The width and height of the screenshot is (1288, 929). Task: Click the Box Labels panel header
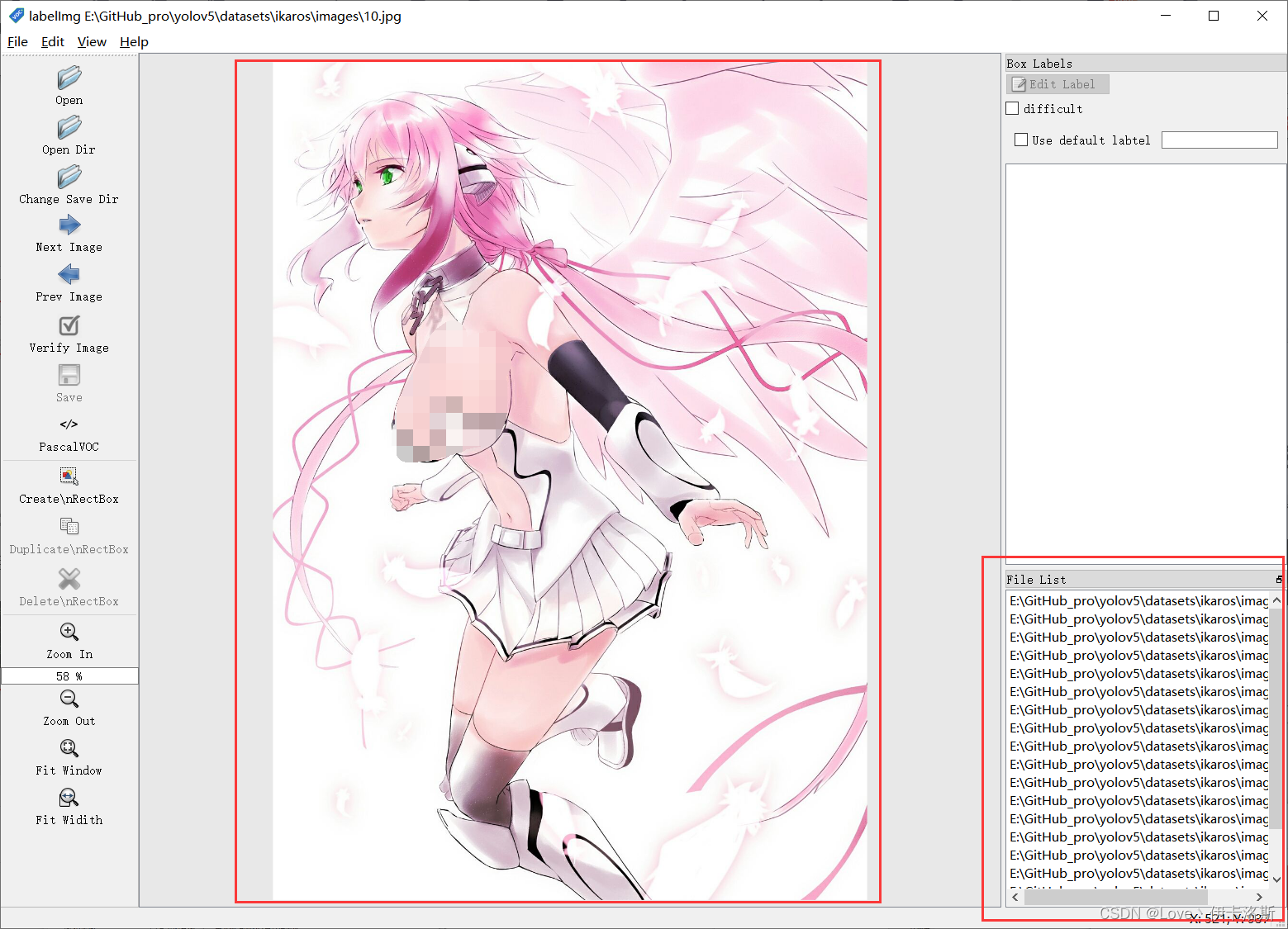(x=1145, y=64)
